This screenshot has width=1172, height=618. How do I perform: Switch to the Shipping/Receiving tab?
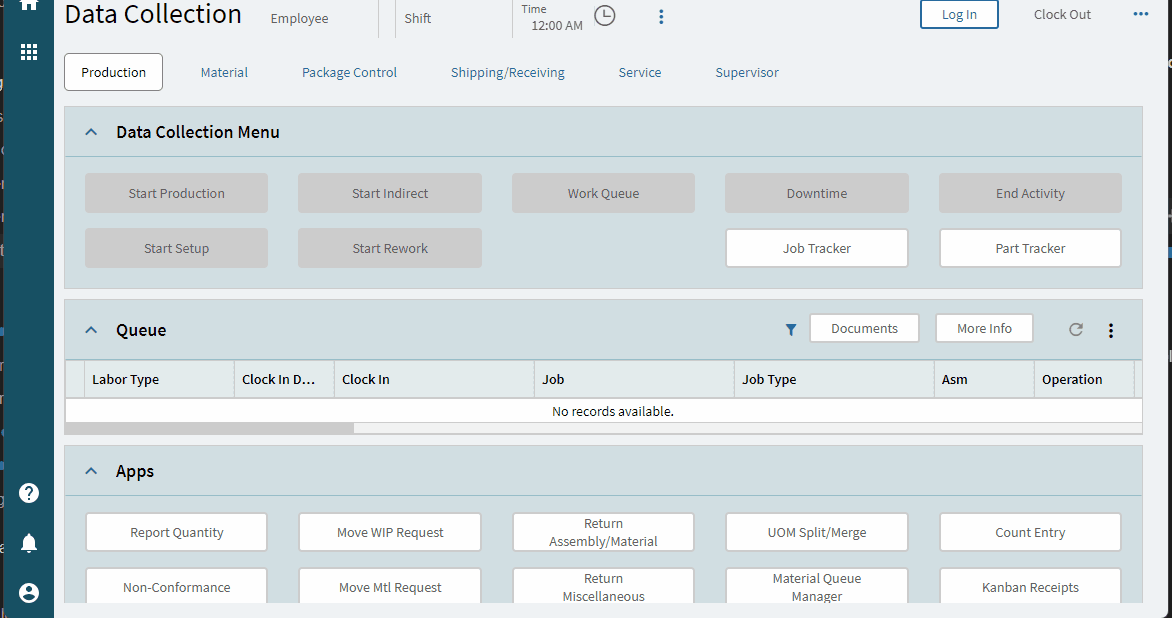[x=508, y=72]
